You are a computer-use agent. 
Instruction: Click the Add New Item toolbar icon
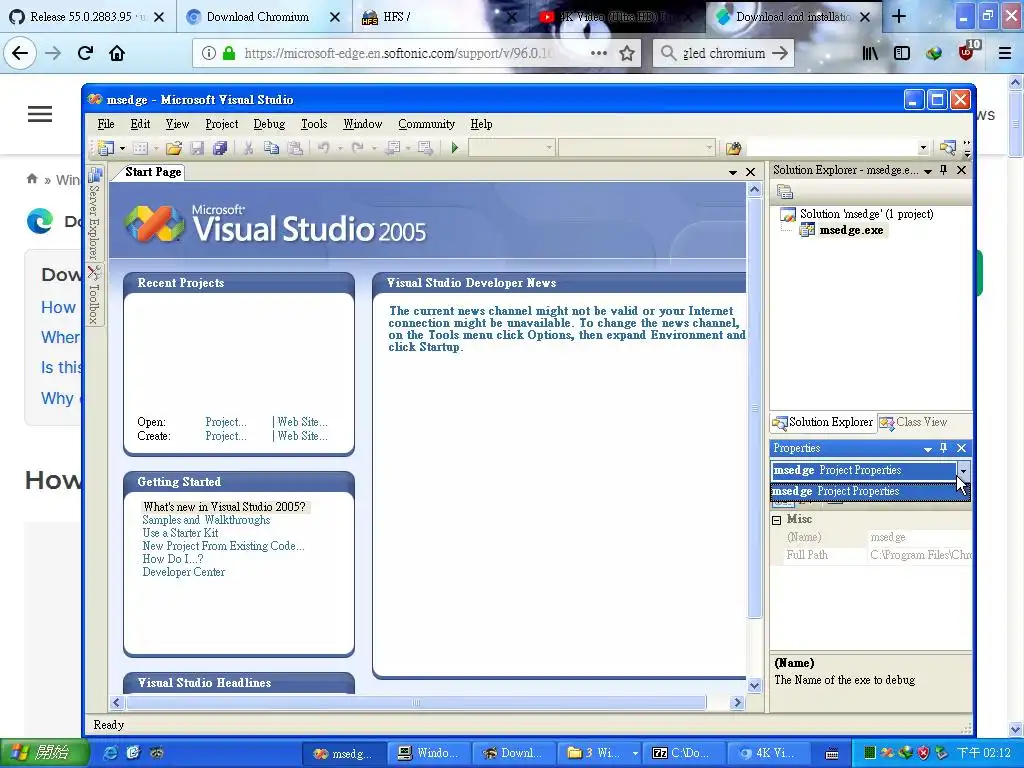click(140, 148)
